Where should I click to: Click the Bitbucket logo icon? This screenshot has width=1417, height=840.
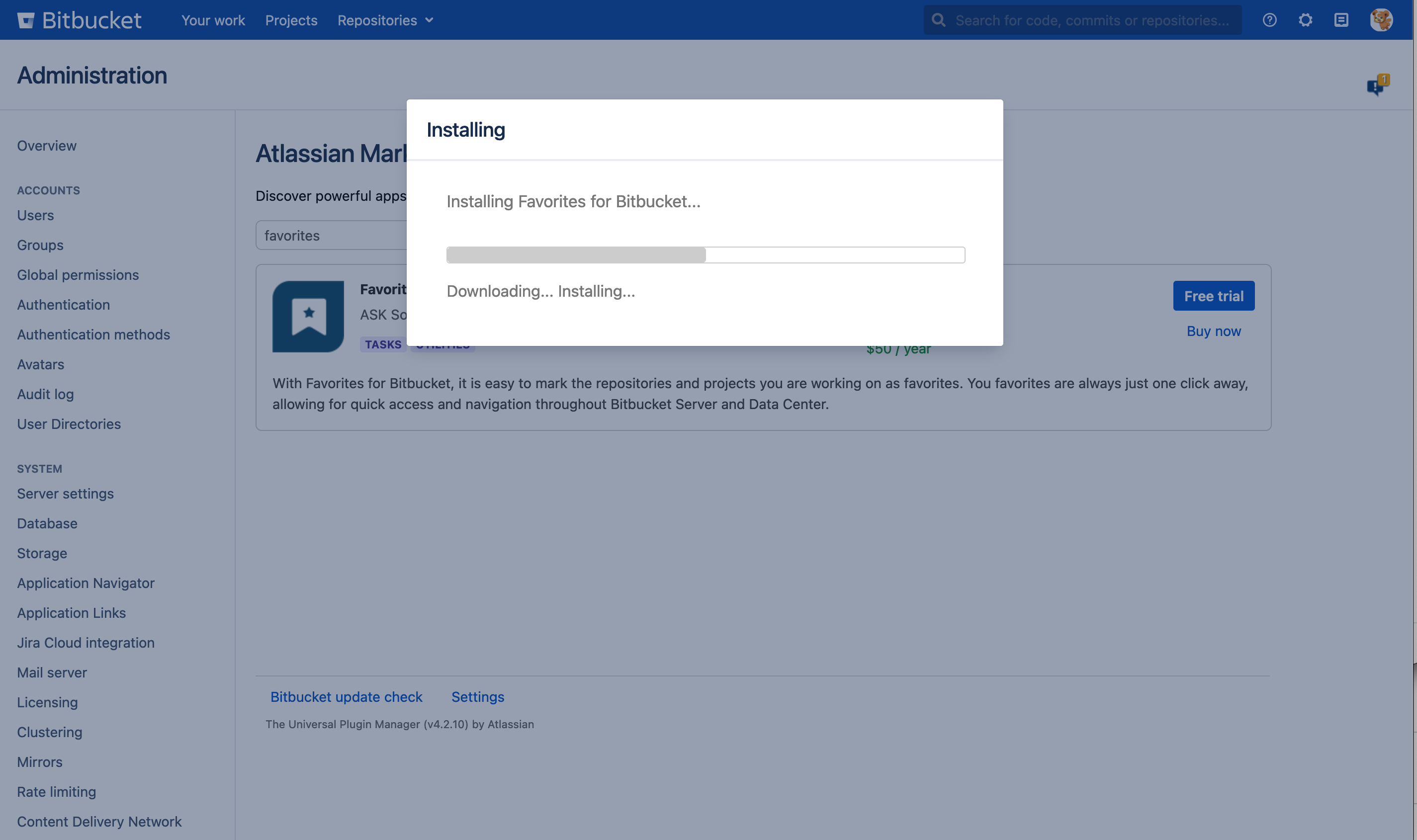[x=26, y=19]
